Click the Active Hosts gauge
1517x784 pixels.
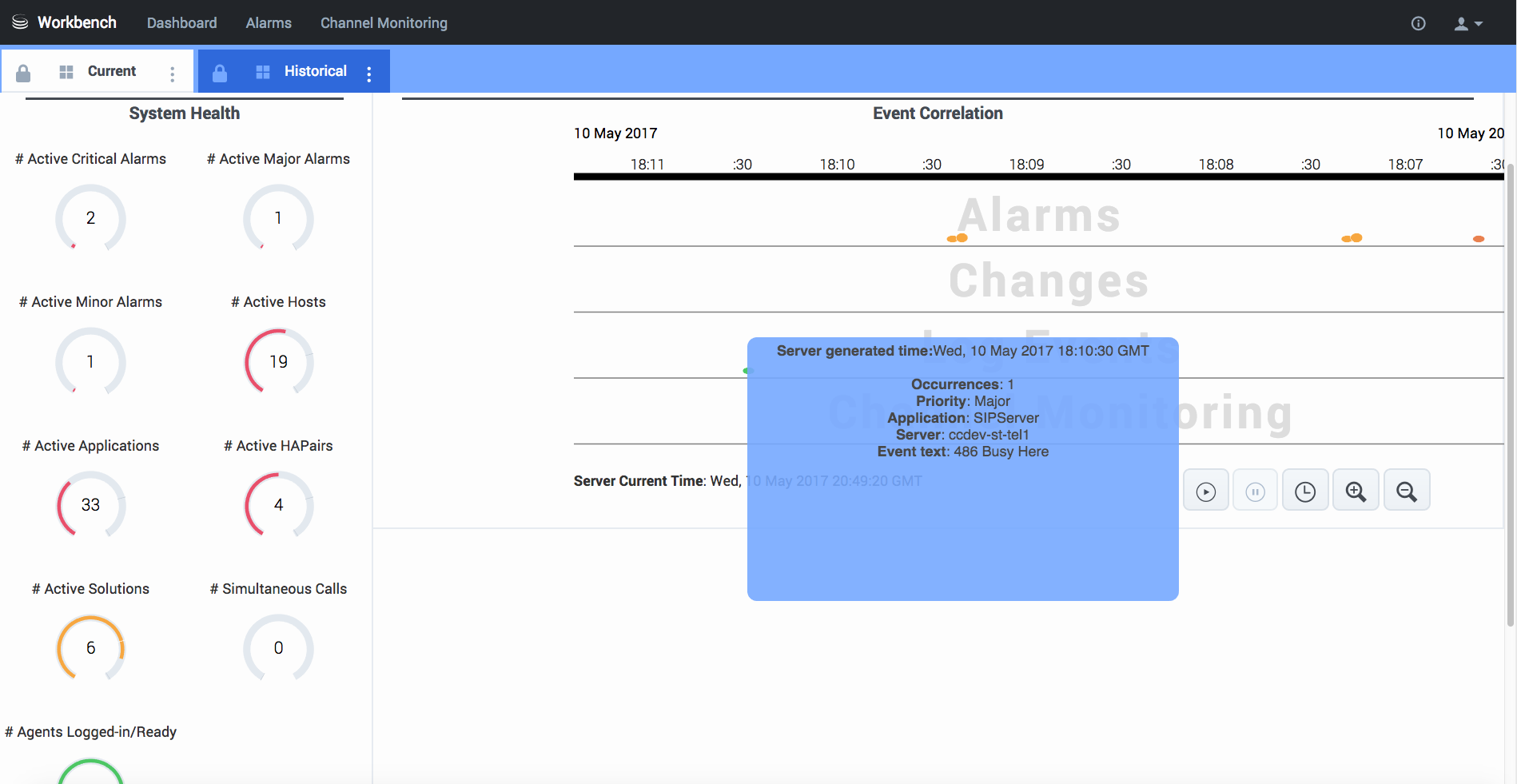(x=278, y=361)
